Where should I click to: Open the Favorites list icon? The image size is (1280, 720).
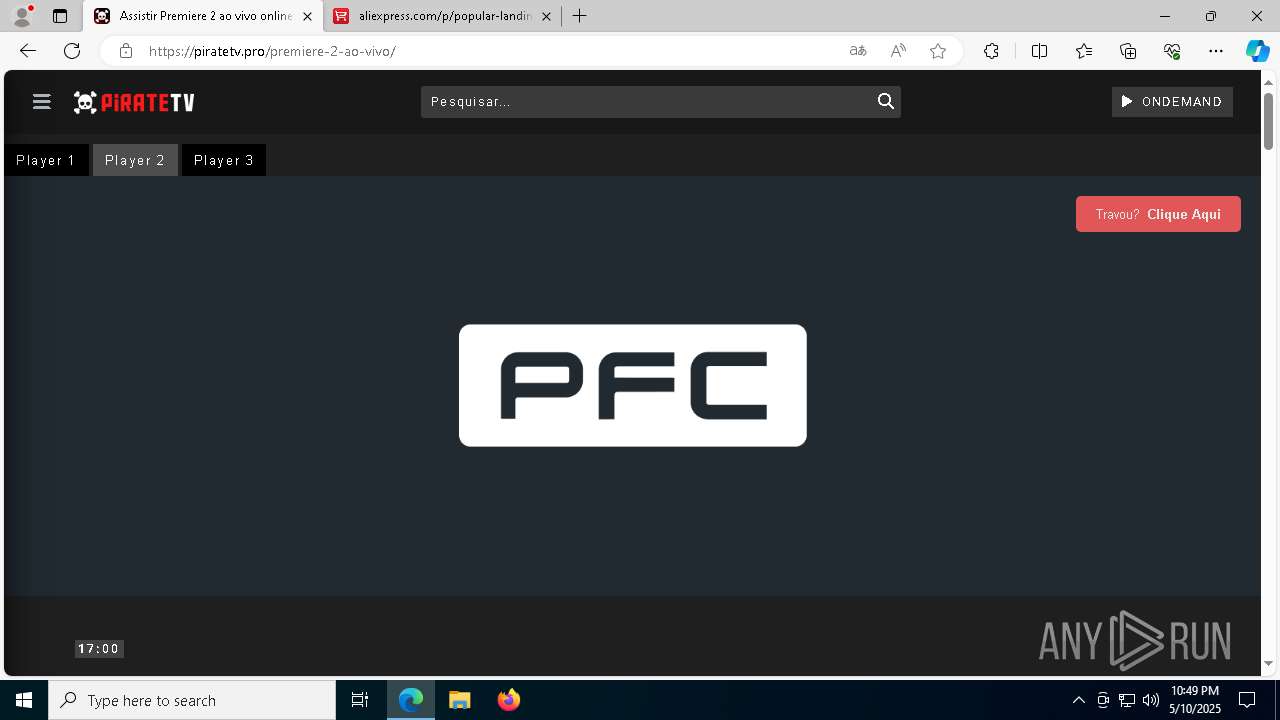click(x=1084, y=51)
